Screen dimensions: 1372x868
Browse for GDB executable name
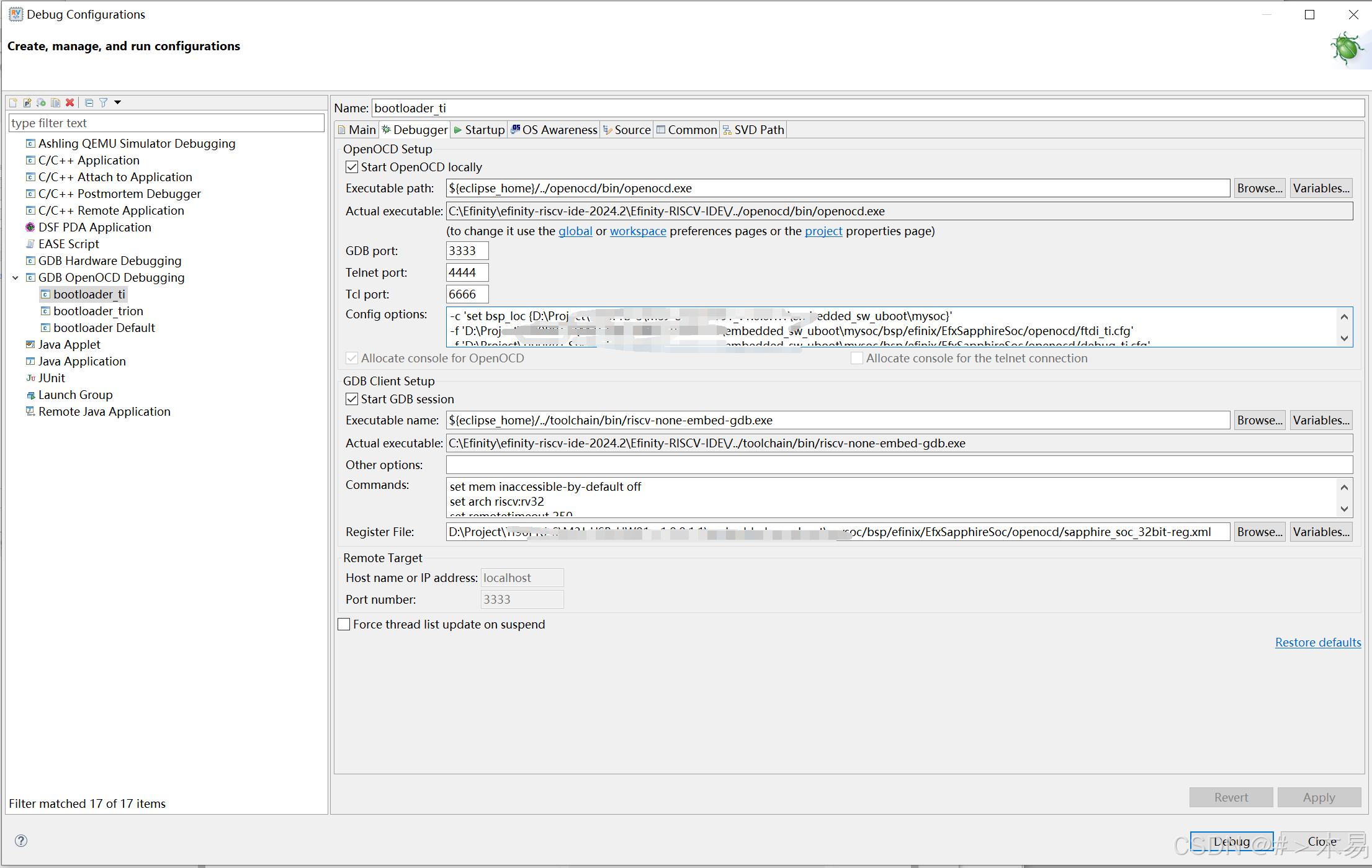coord(1259,420)
